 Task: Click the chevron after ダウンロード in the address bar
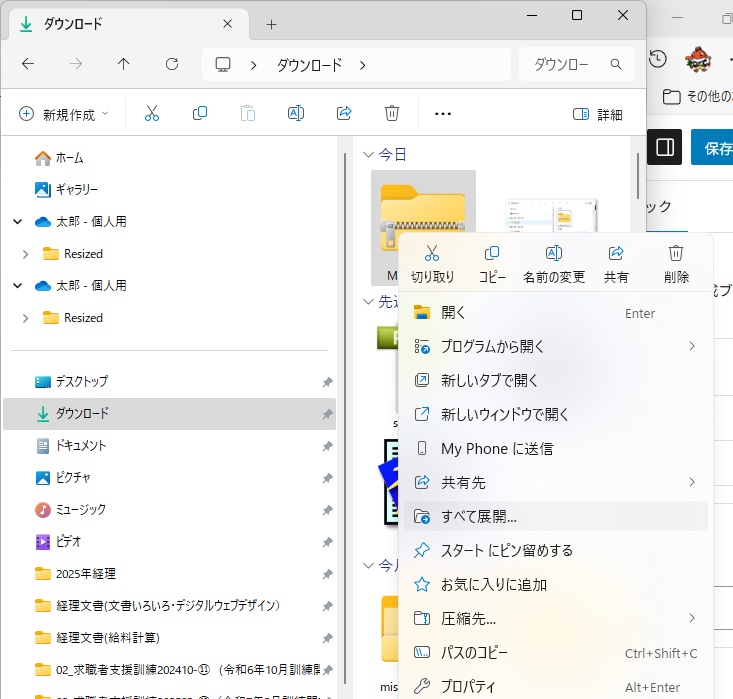(362, 65)
